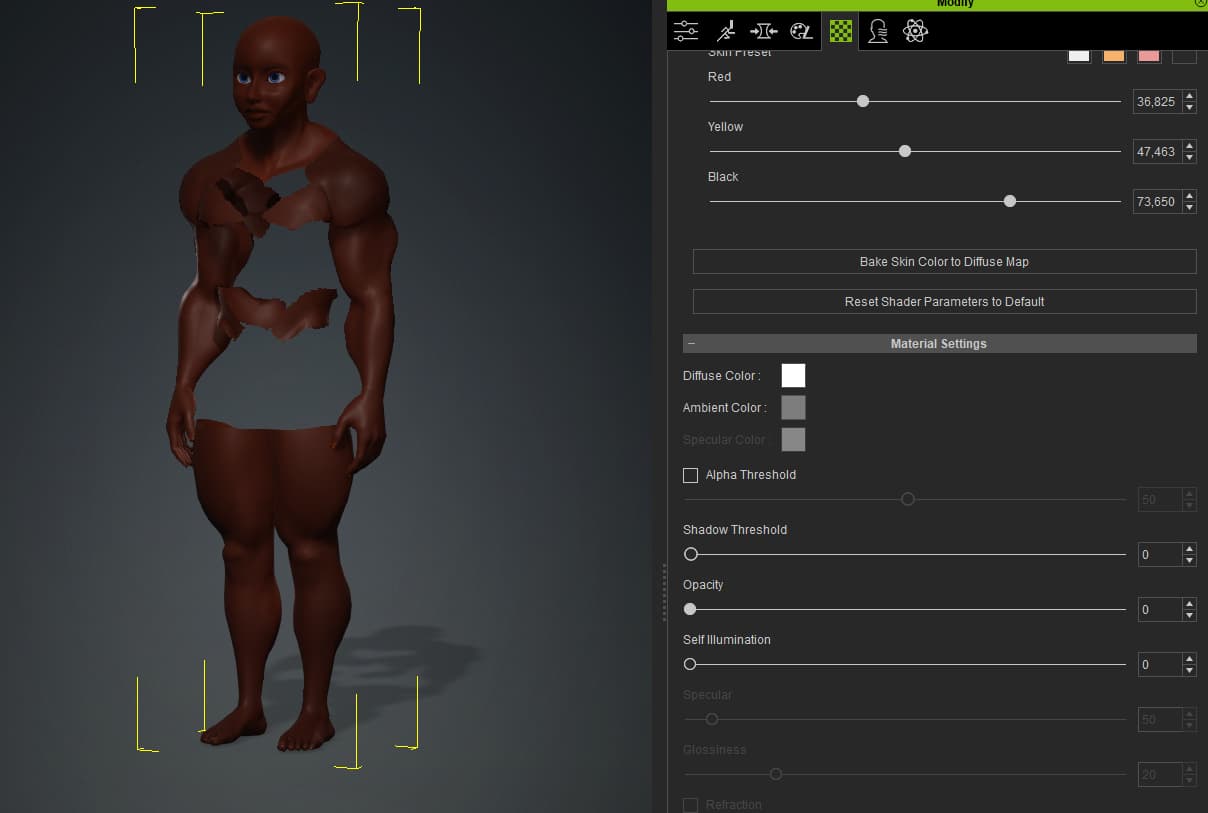
Task: Decrease Opacity with down arrow
Action: coord(1189,615)
